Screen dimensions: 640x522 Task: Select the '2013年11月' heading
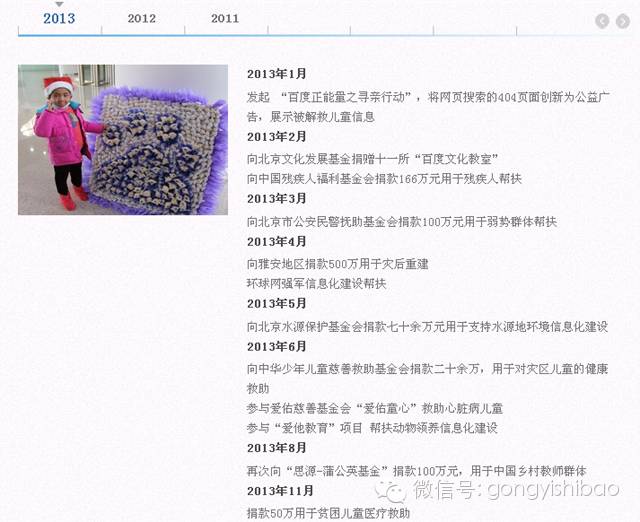pos(280,491)
